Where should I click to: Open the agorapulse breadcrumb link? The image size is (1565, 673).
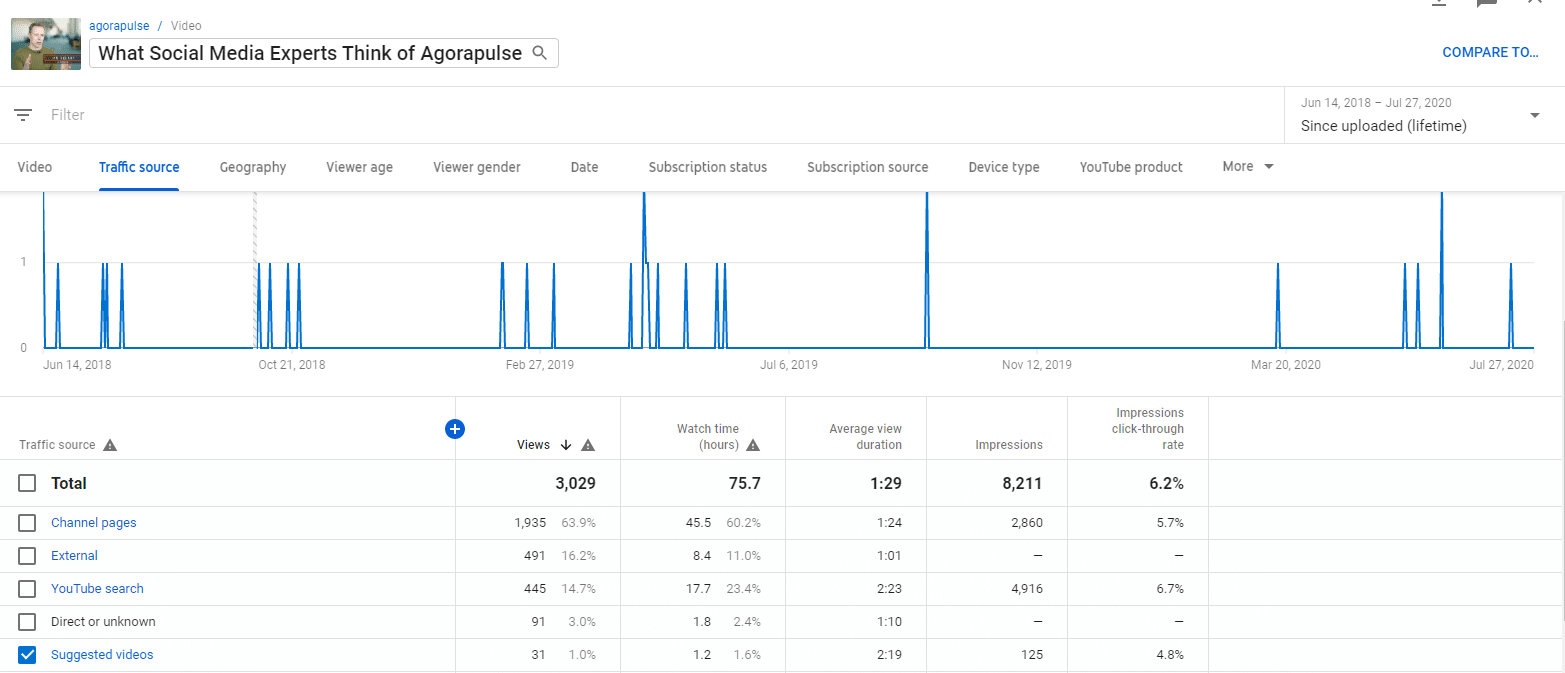pos(119,26)
